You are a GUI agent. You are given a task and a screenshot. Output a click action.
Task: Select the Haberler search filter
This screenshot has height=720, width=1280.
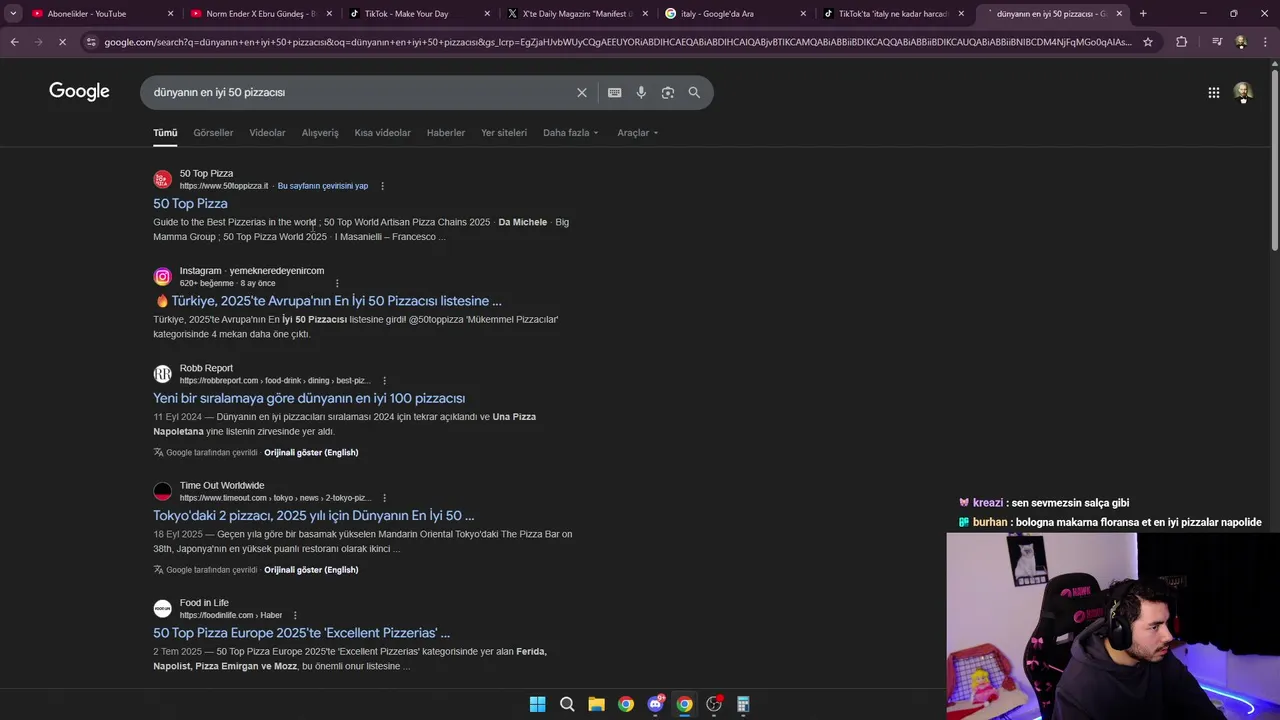pyautogui.click(x=446, y=133)
